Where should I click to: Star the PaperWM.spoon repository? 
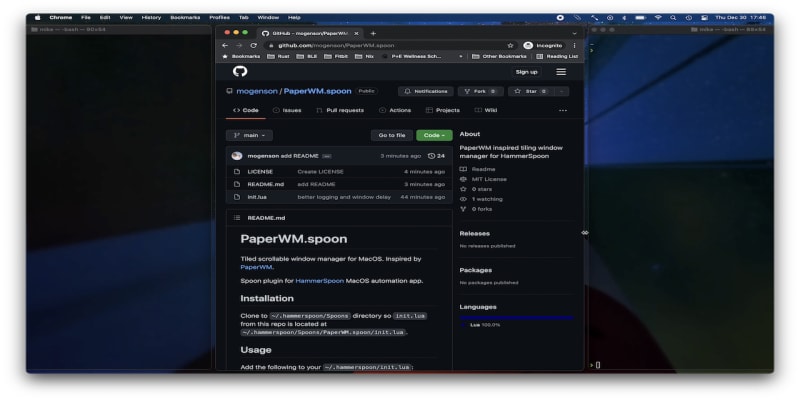click(x=527, y=91)
